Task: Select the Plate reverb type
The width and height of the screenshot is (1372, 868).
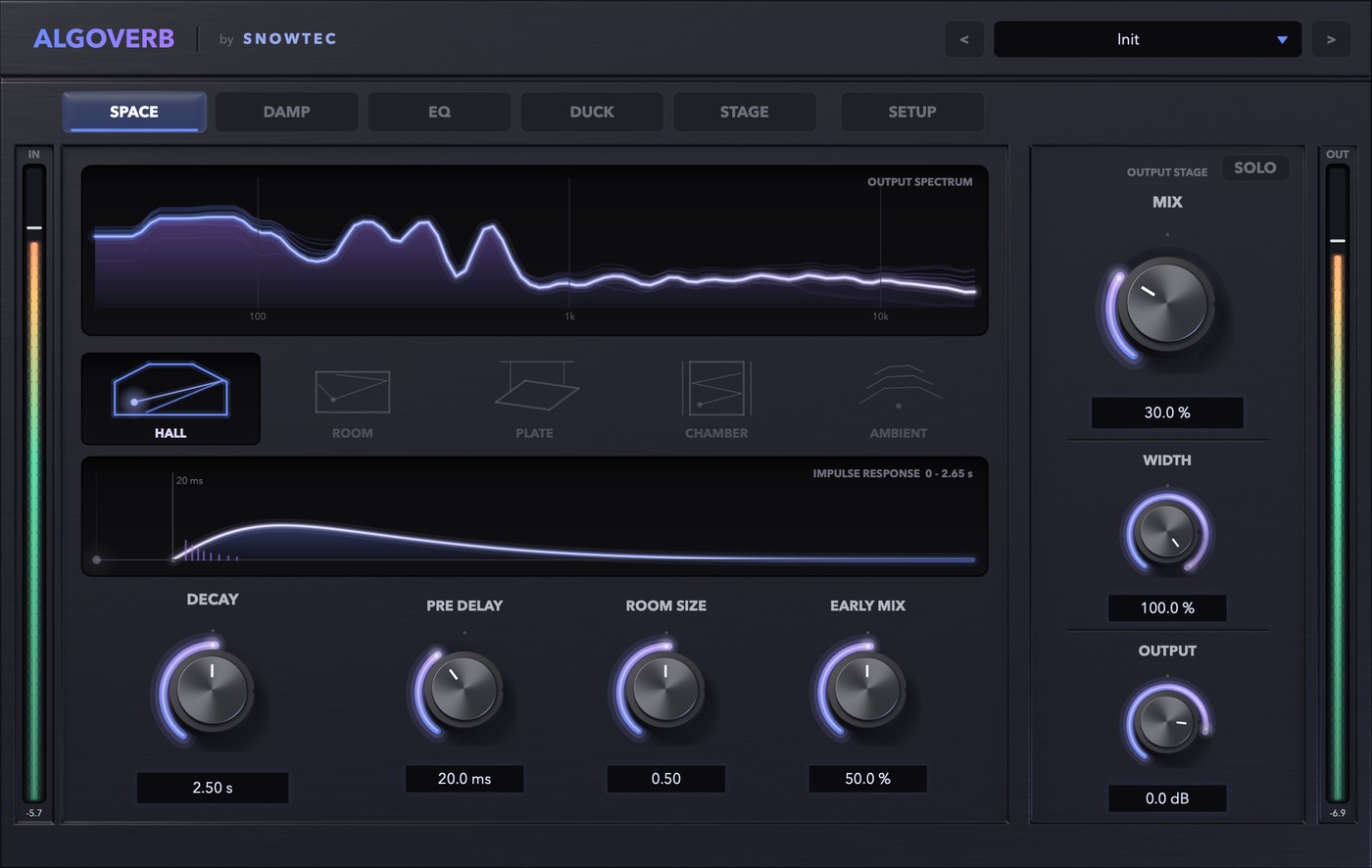Action: (534, 399)
